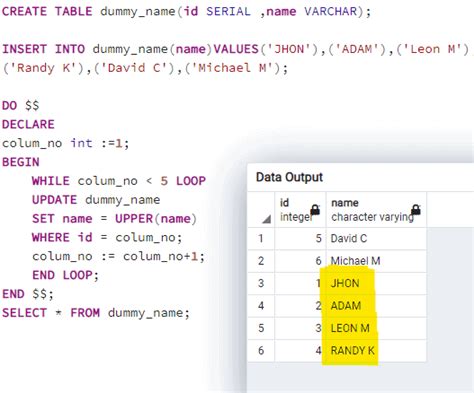Click the select-all corner triangle in the grid
This screenshot has width=474, height=393.
coord(266,219)
